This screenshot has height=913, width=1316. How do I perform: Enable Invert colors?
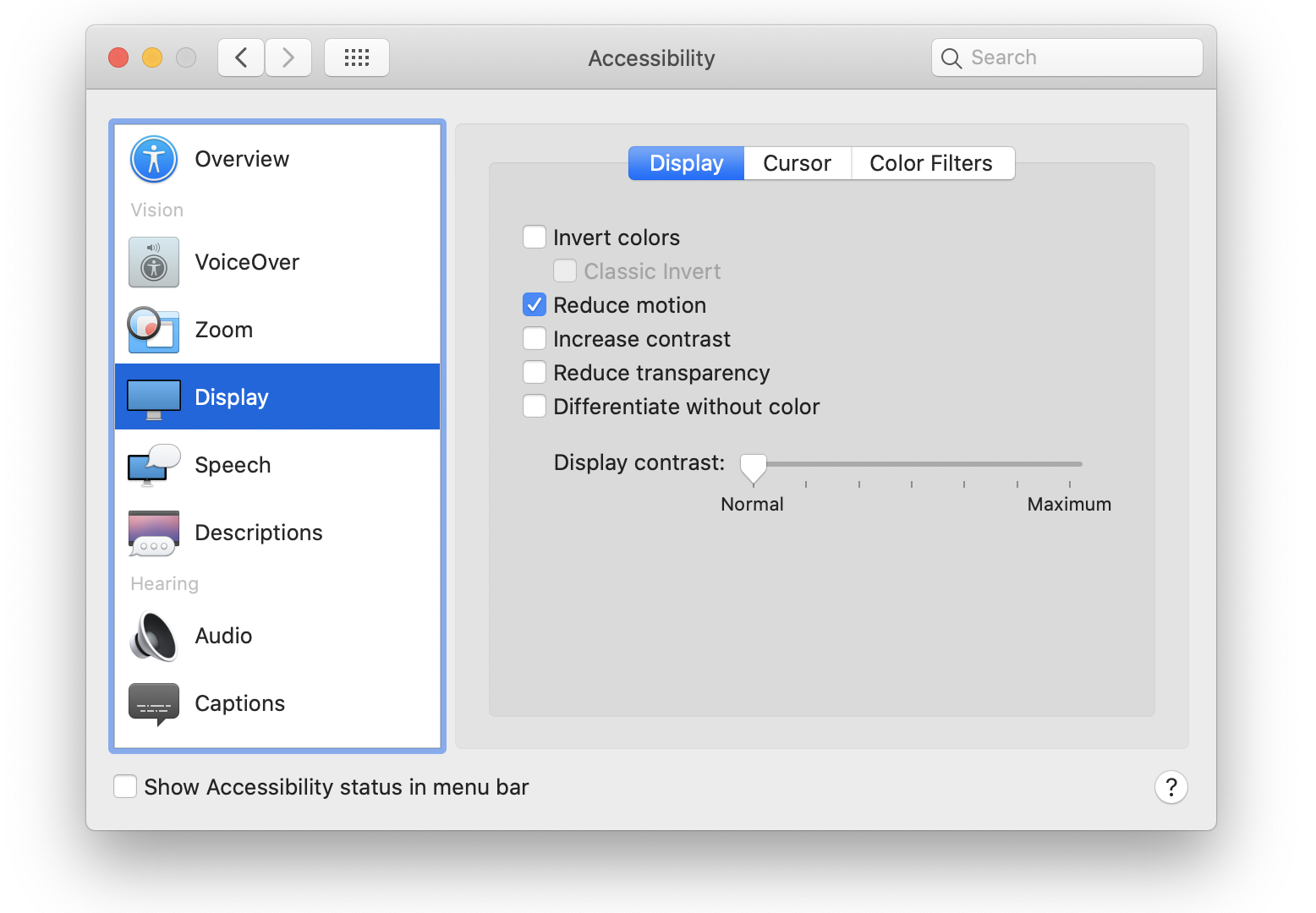[535, 237]
